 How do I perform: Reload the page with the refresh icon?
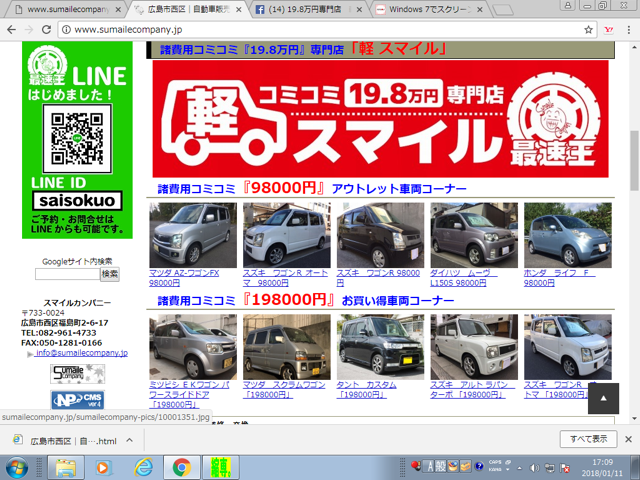[x=47, y=29]
